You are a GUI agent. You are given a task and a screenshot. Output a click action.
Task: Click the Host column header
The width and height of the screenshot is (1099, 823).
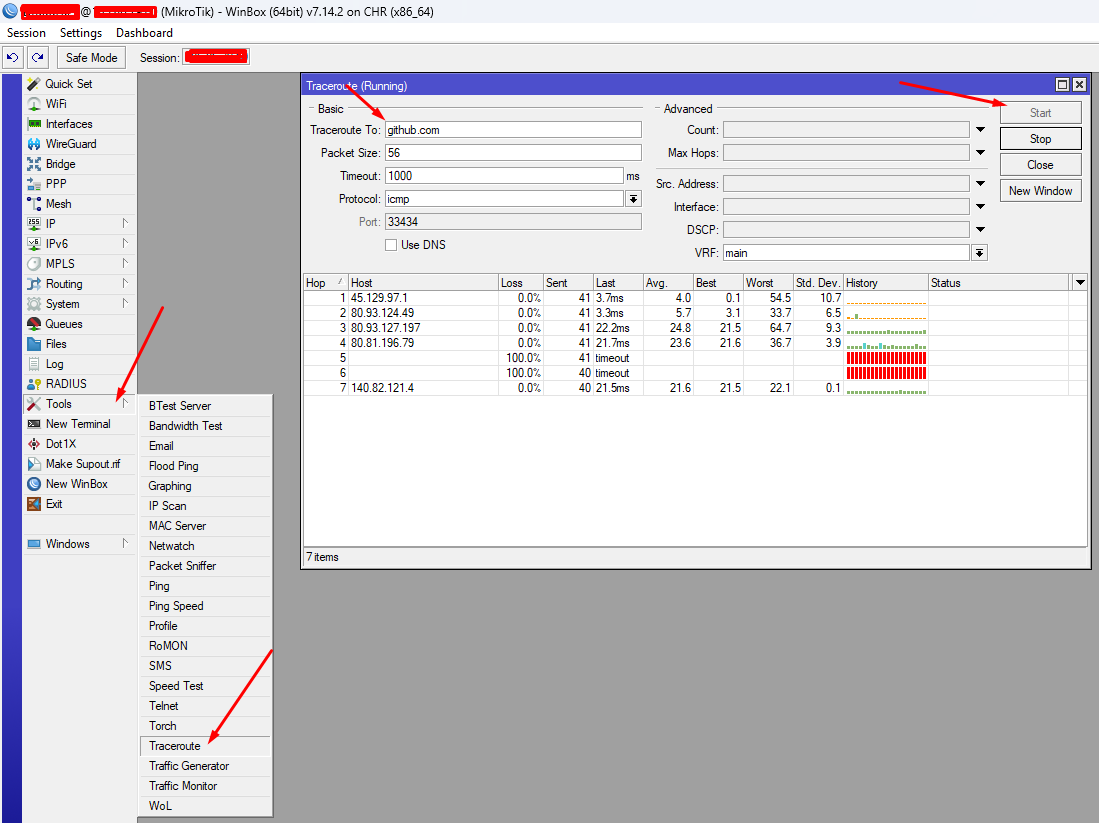(x=423, y=283)
